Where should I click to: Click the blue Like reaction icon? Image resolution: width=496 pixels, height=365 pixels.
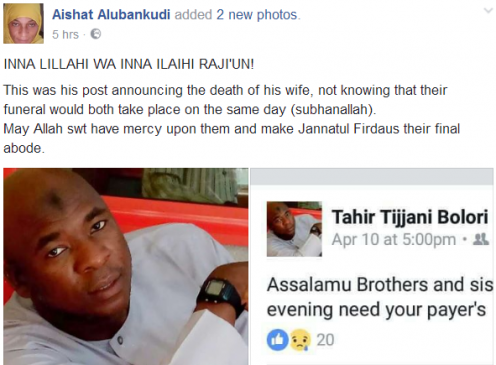pyautogui.click(x=277, y=340)
